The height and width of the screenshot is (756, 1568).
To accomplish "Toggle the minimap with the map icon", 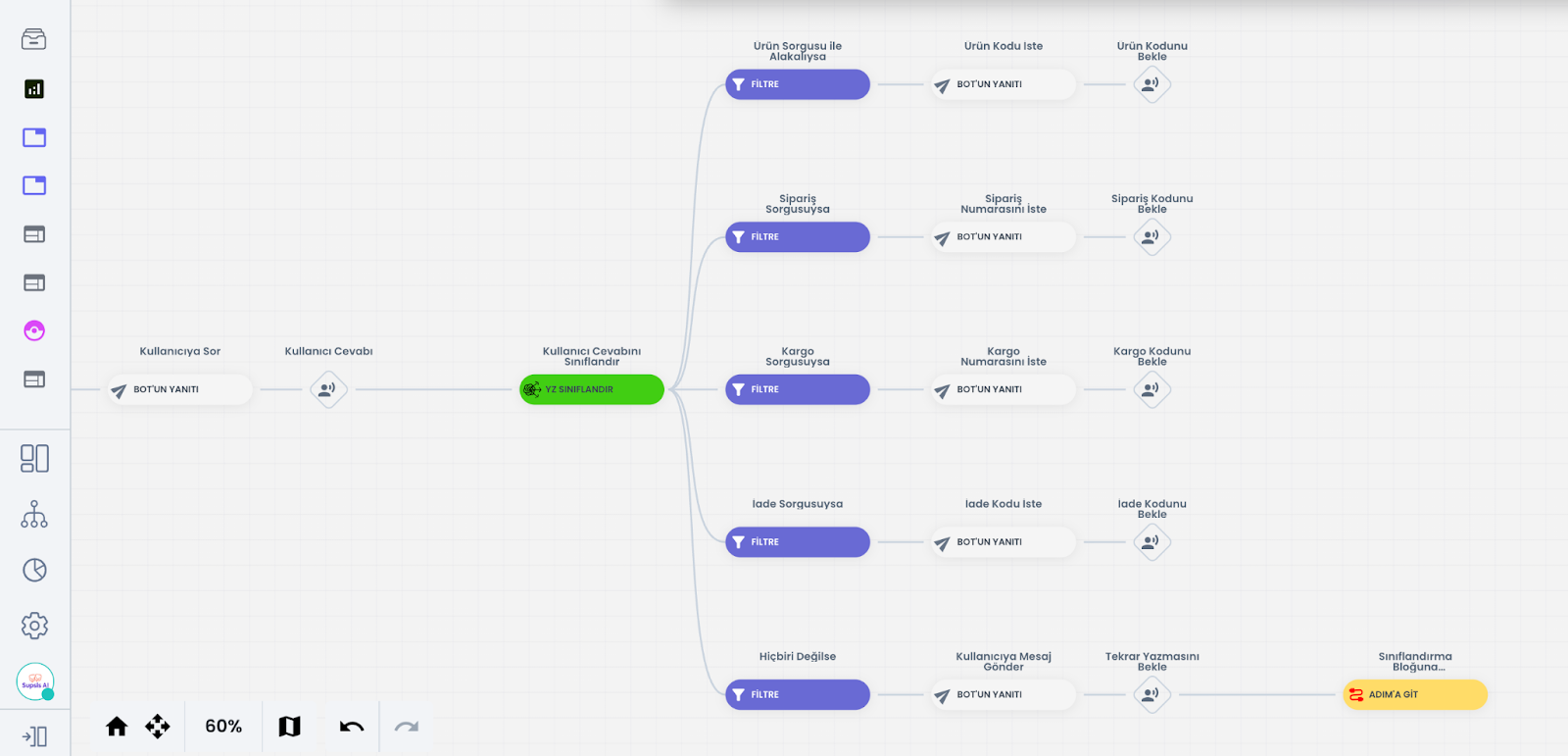I will point(289,727).
